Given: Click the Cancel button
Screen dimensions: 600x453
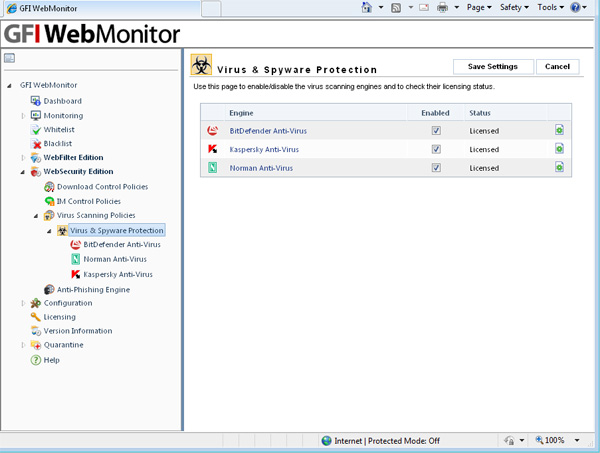Looking at the screenshot, I should pyautogui.click(x=557, y=67).
